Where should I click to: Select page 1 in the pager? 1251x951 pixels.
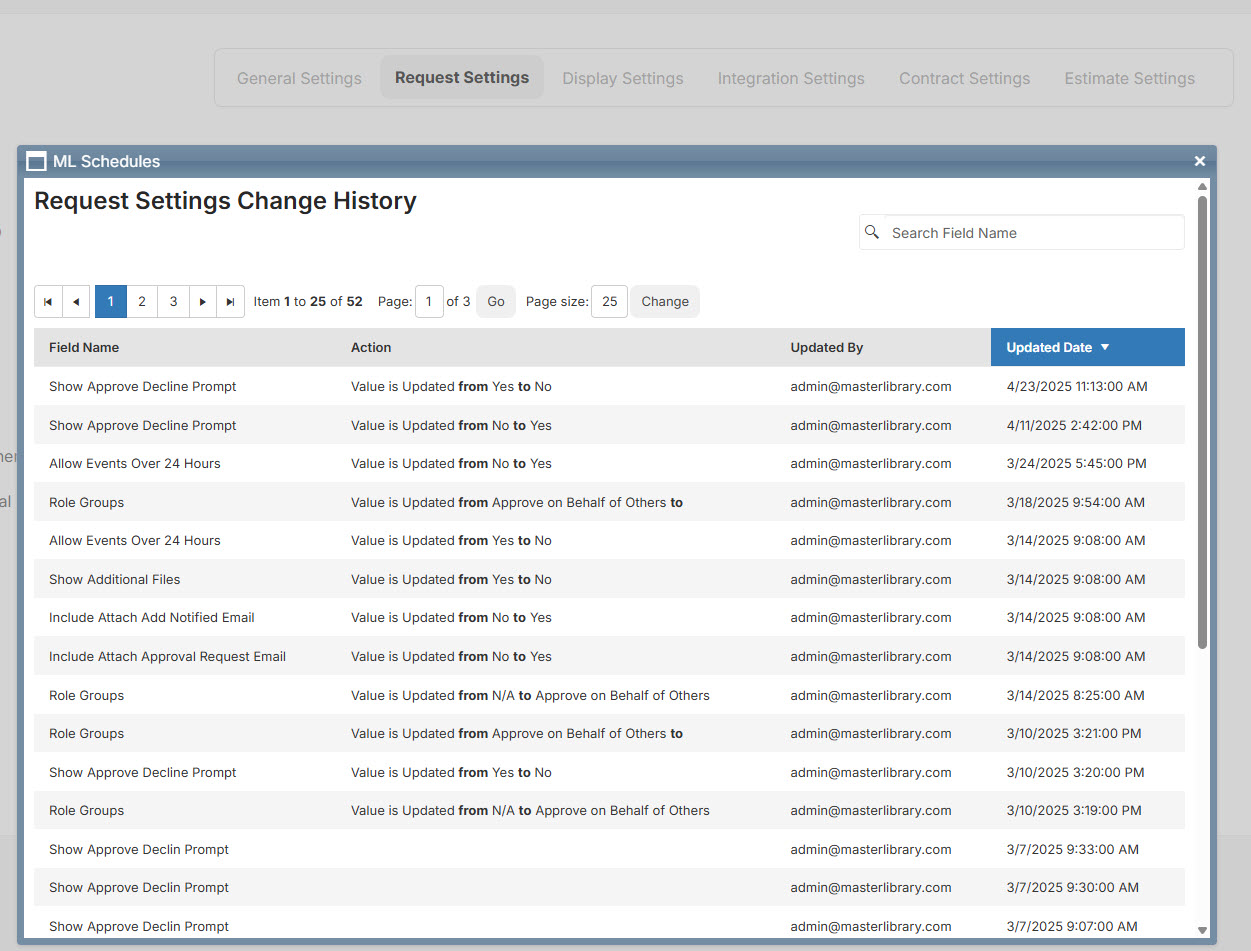click(111, 302)
